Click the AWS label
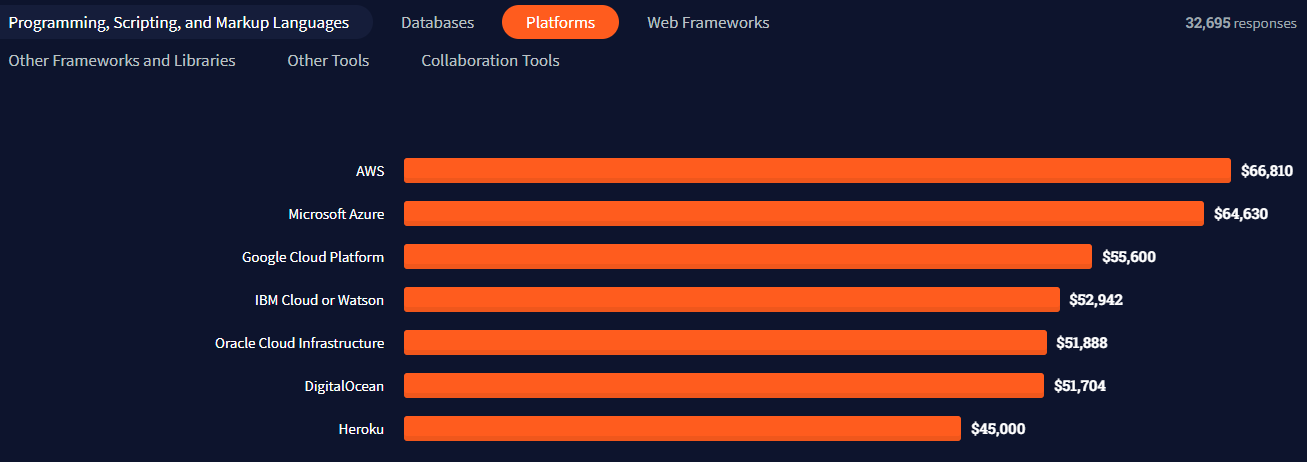Image resolution: width=1307 pixels, height=462 pixels. pos(370,171)
